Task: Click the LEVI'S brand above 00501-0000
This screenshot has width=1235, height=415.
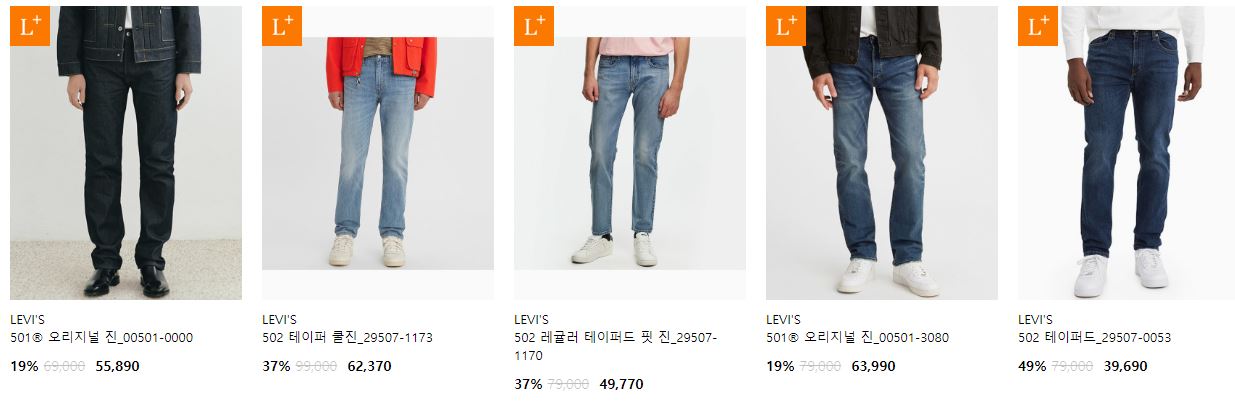Action: tap(28, 320)
